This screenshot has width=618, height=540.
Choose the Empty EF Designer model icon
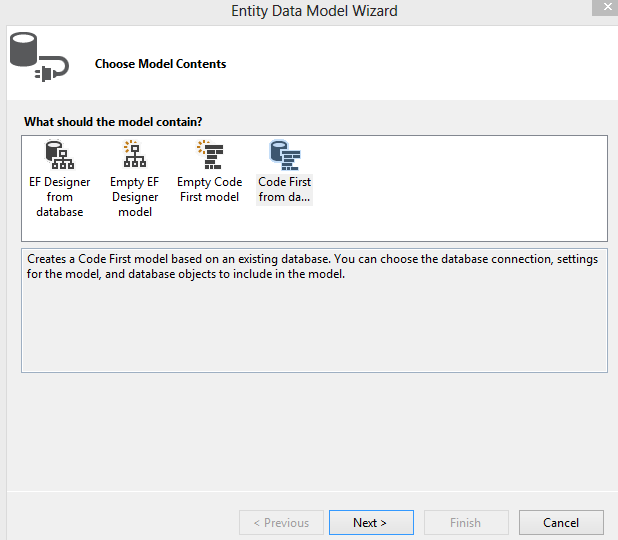[x=135, y=154]
